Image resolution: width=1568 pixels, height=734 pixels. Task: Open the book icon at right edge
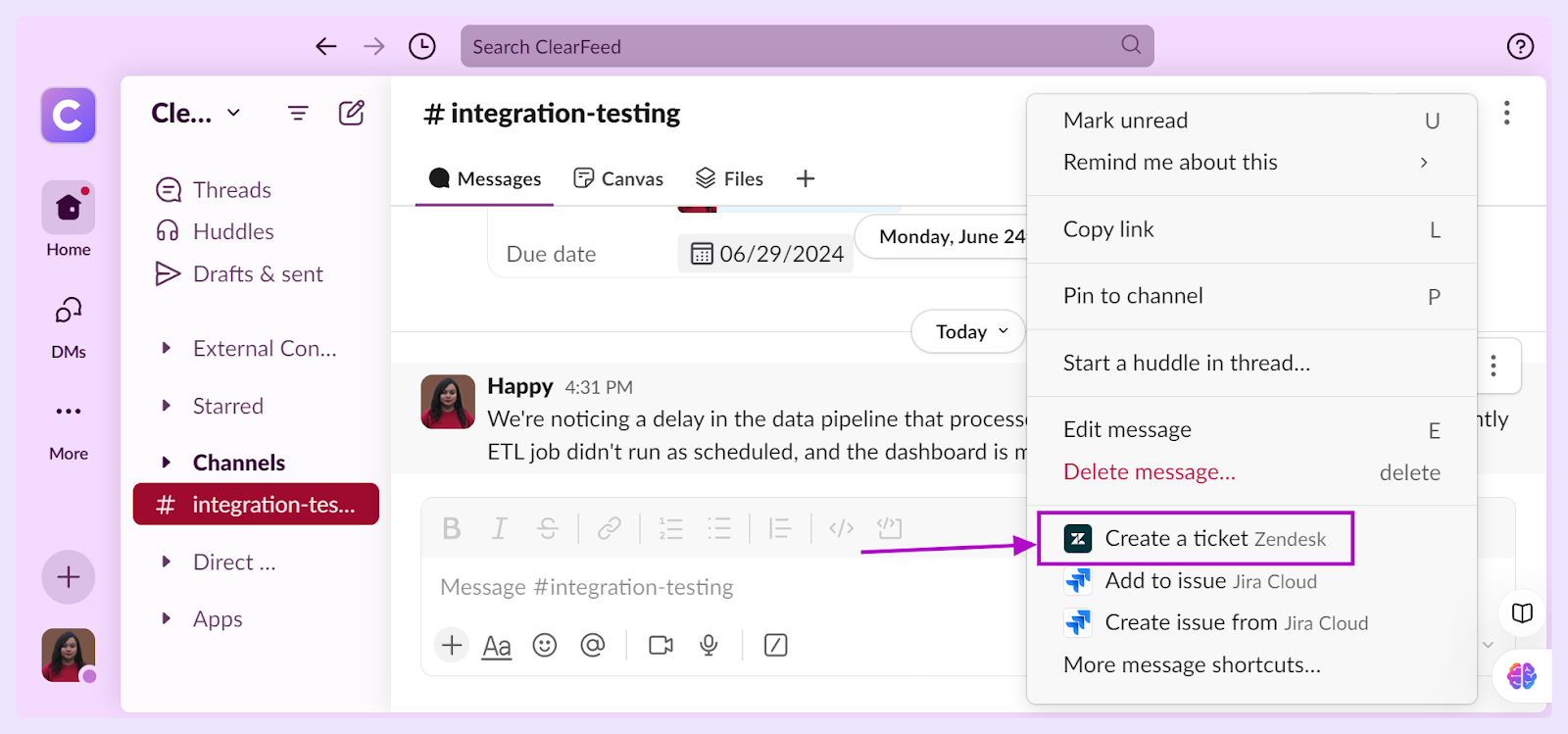point(1522,613)
